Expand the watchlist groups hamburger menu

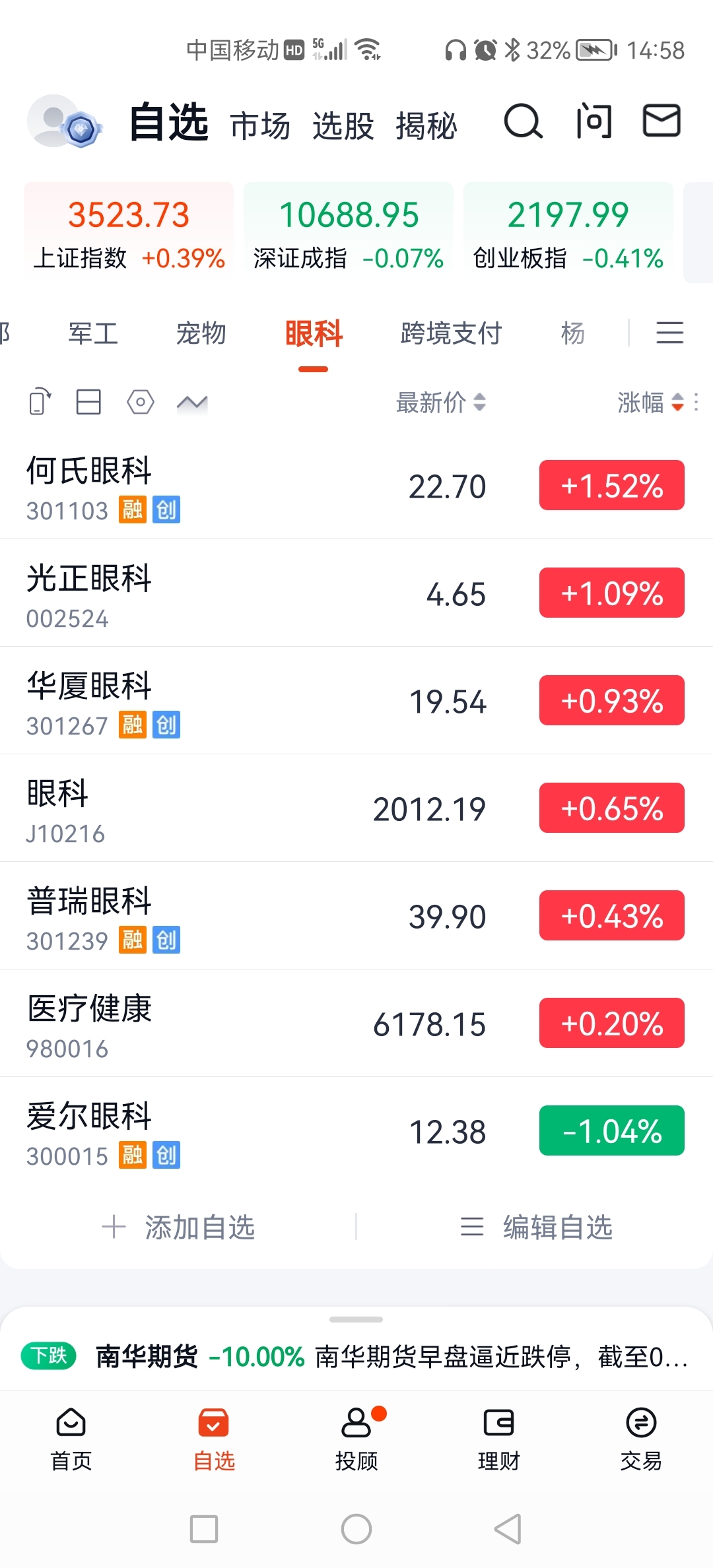tap(669, 333)
